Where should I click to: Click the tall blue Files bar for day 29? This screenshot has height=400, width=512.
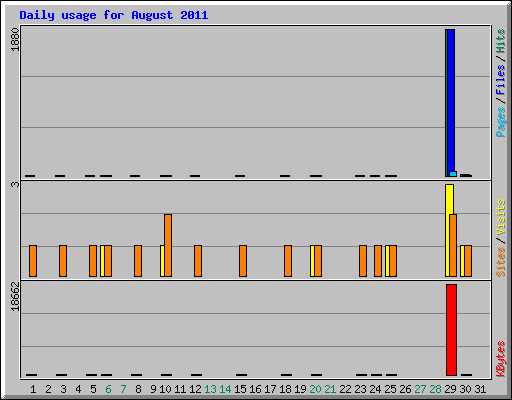click(x=451, y=100)
